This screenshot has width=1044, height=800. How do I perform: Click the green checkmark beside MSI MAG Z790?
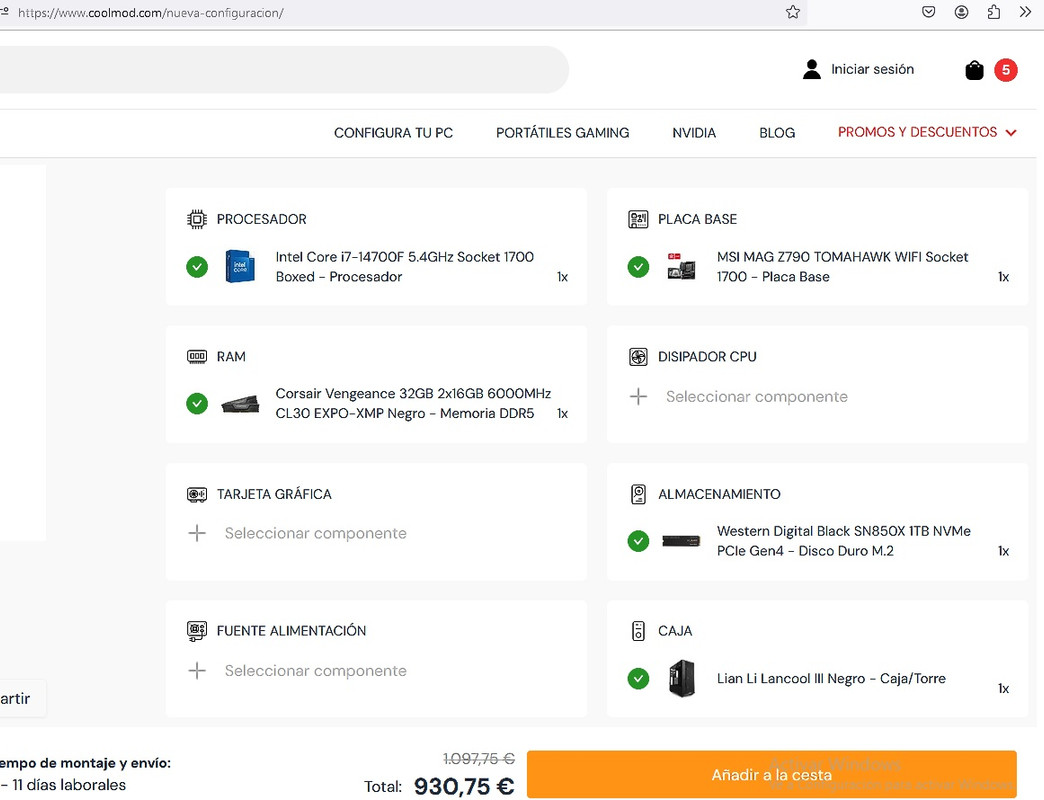[x=638, y=267]
